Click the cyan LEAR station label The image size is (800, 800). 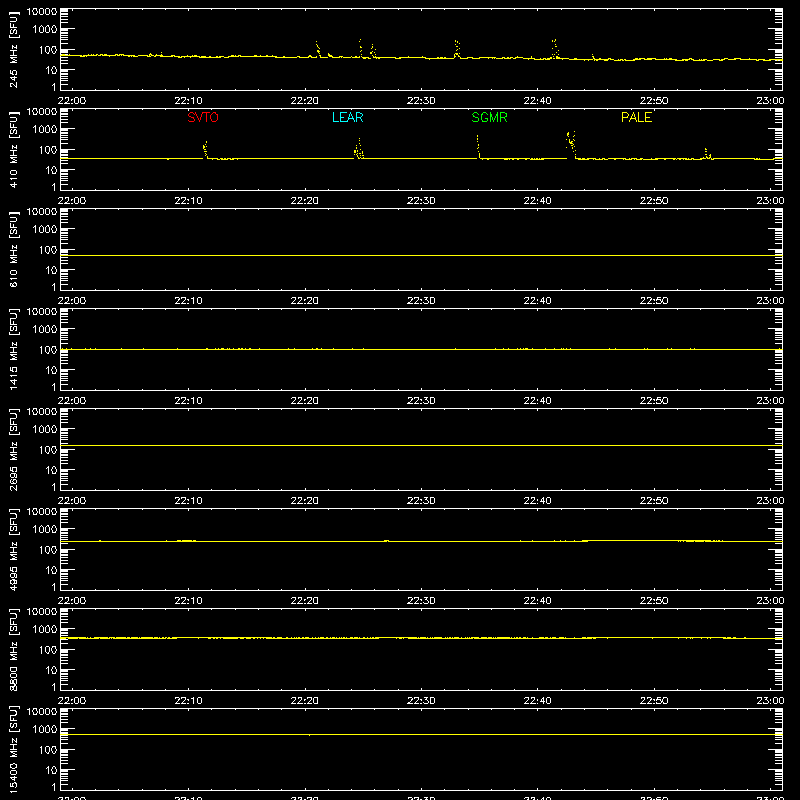347,117
